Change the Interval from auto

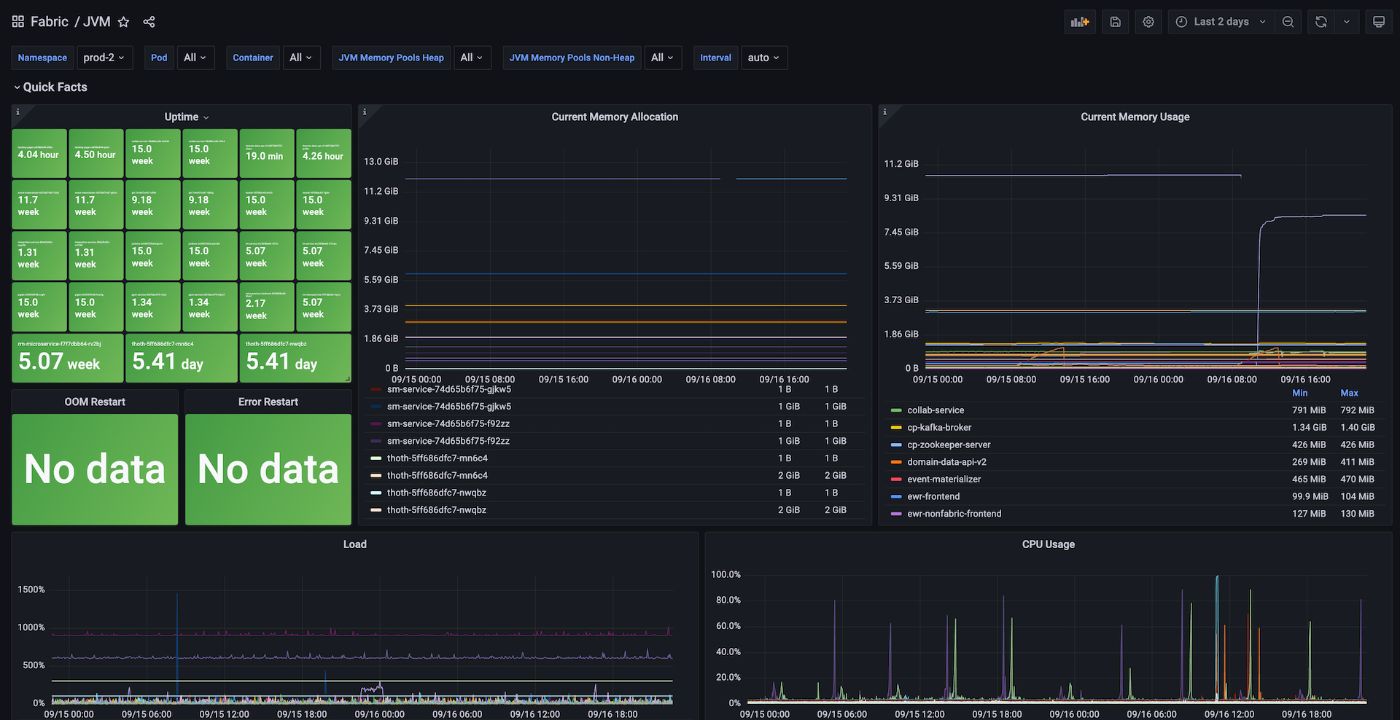pos(764,57)
